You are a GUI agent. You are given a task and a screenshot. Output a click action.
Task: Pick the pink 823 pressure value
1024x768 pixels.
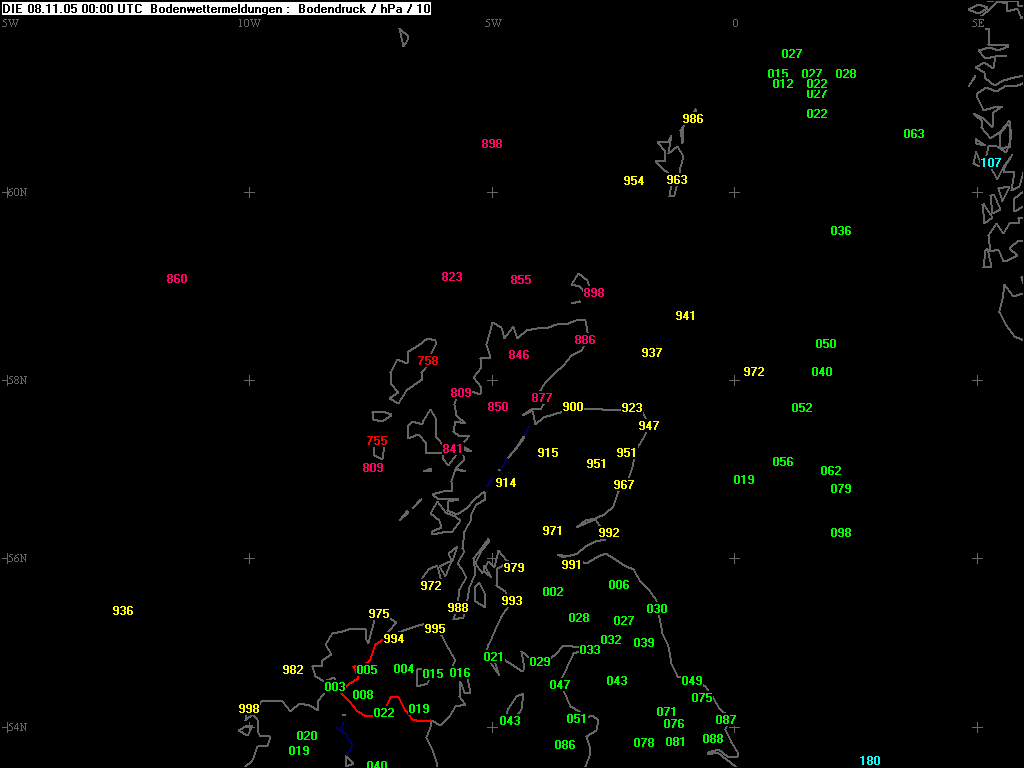tap(451, 277)
